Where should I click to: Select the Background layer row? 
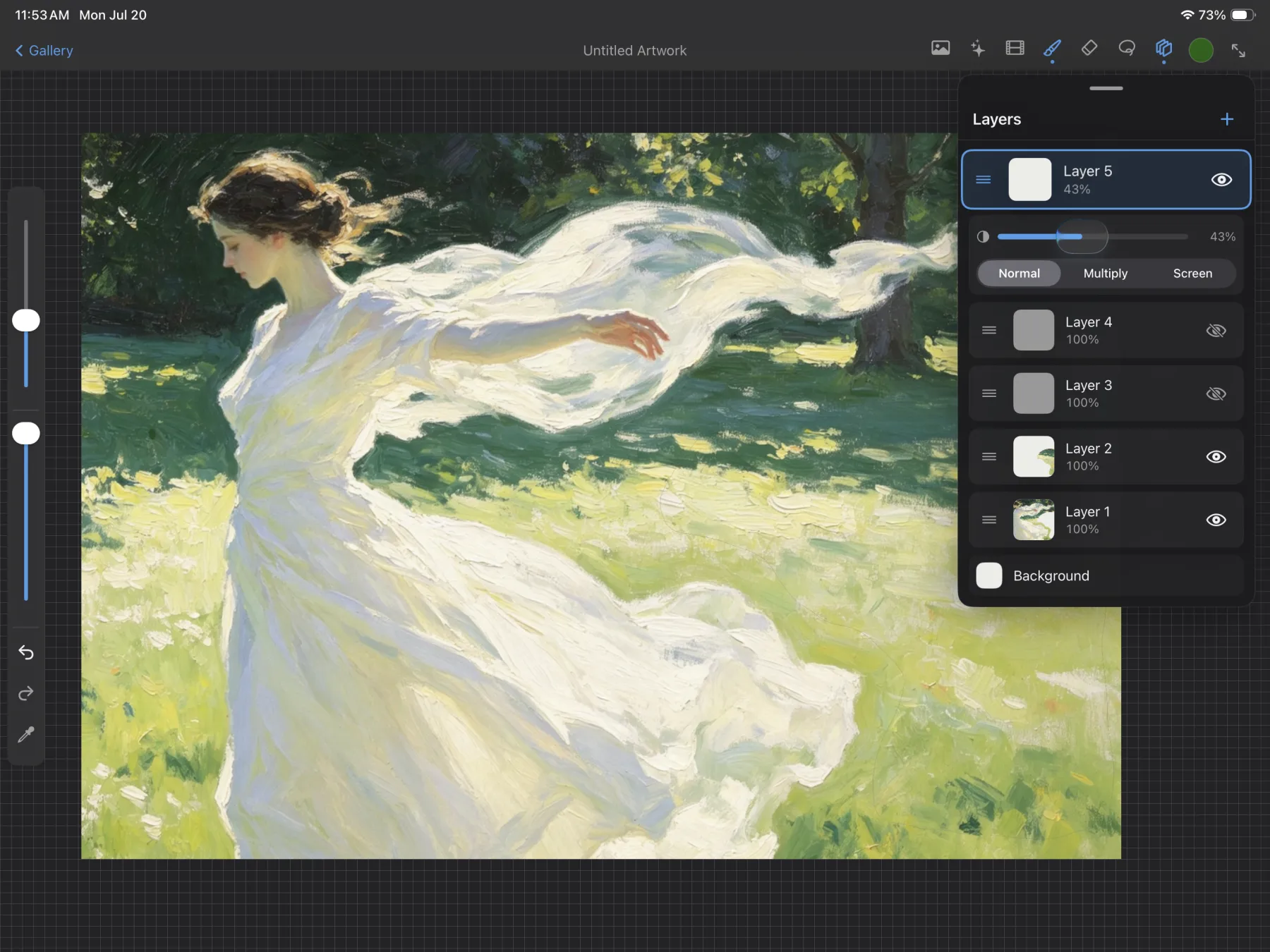(1106, 575)
